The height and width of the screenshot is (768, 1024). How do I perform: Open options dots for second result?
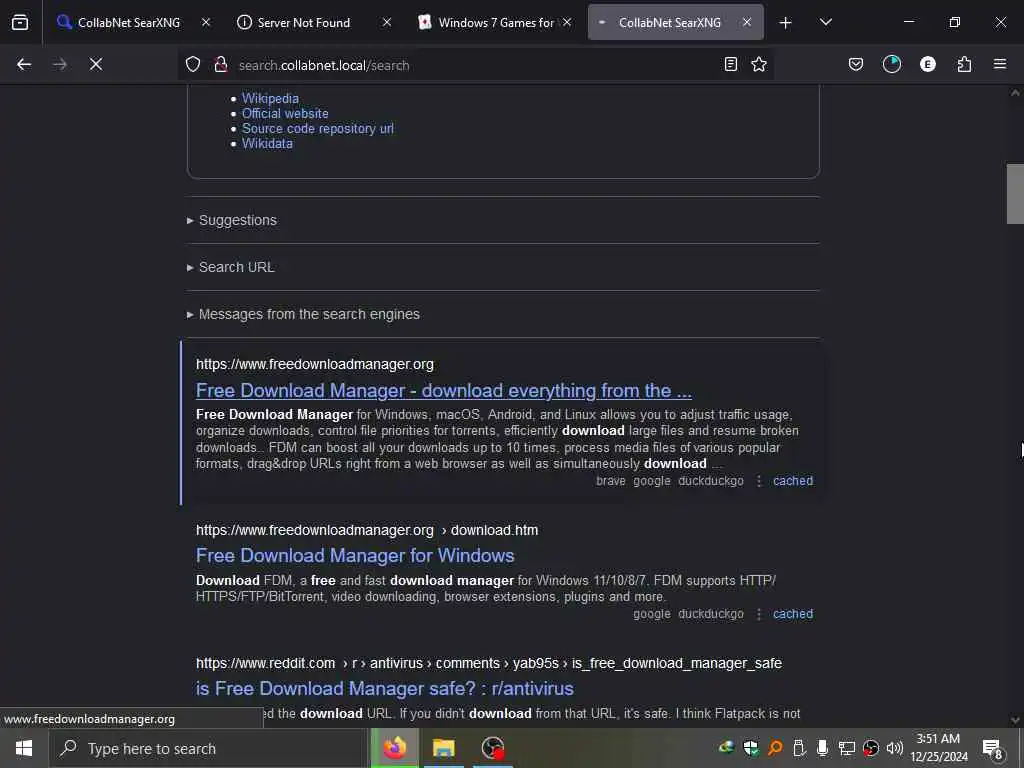758,615
